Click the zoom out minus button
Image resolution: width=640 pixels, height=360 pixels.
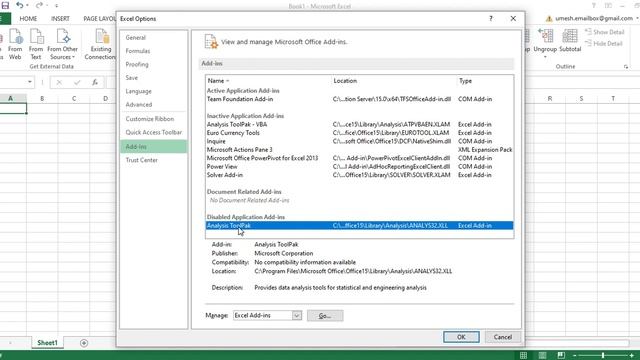575,356
